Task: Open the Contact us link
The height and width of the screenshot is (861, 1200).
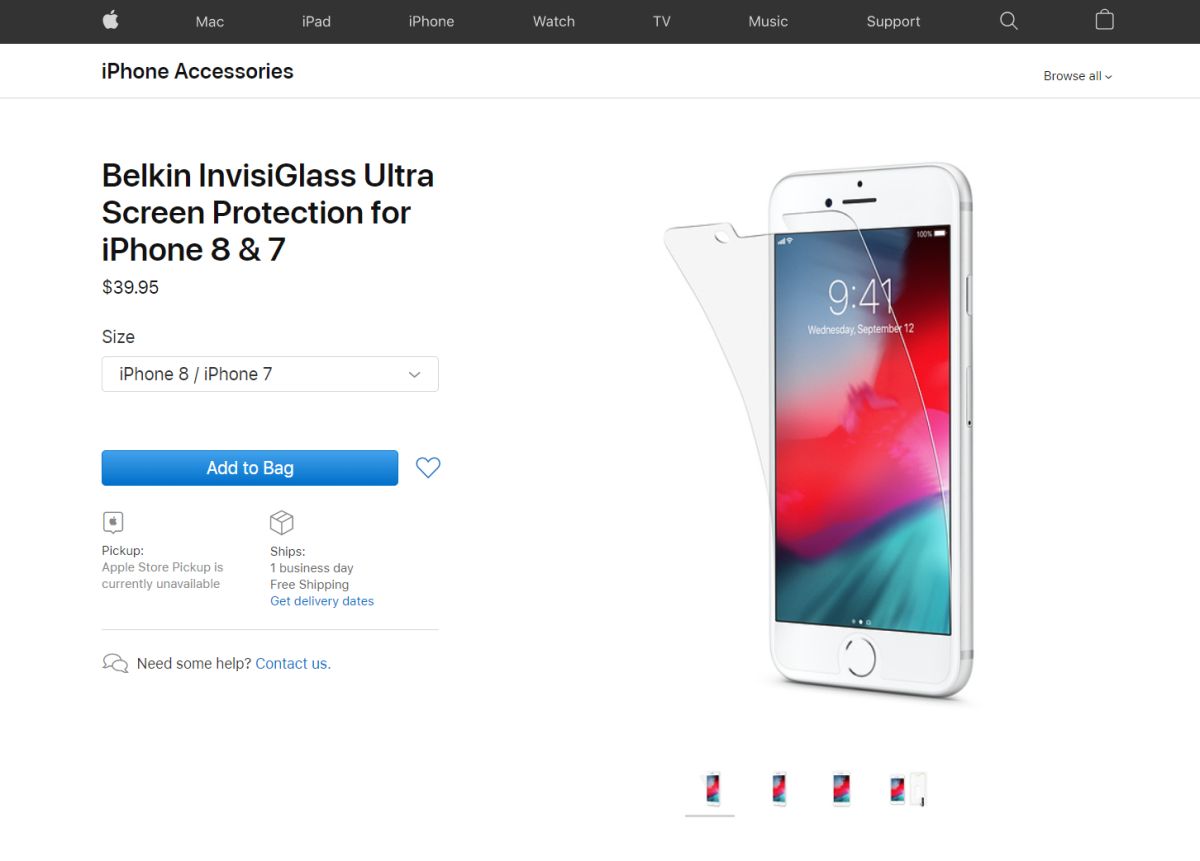Action: 293,663
